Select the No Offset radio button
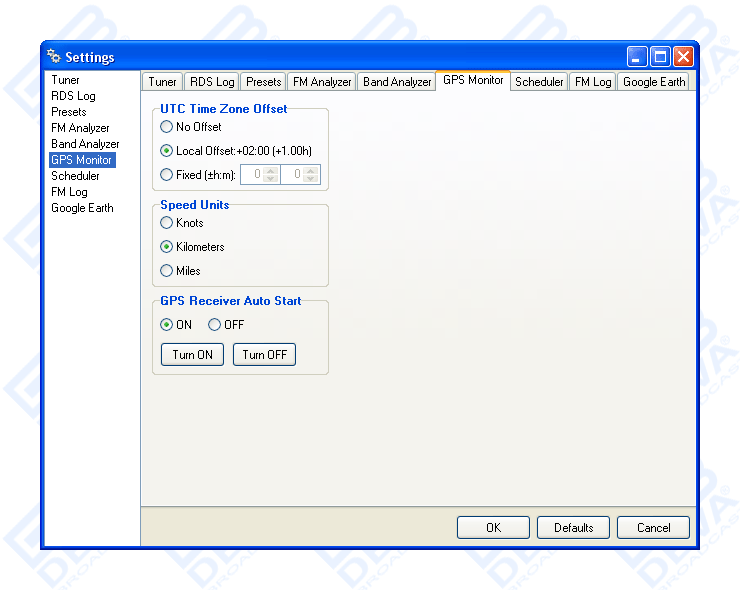740x590 pixels. click(x=167, y=127)
